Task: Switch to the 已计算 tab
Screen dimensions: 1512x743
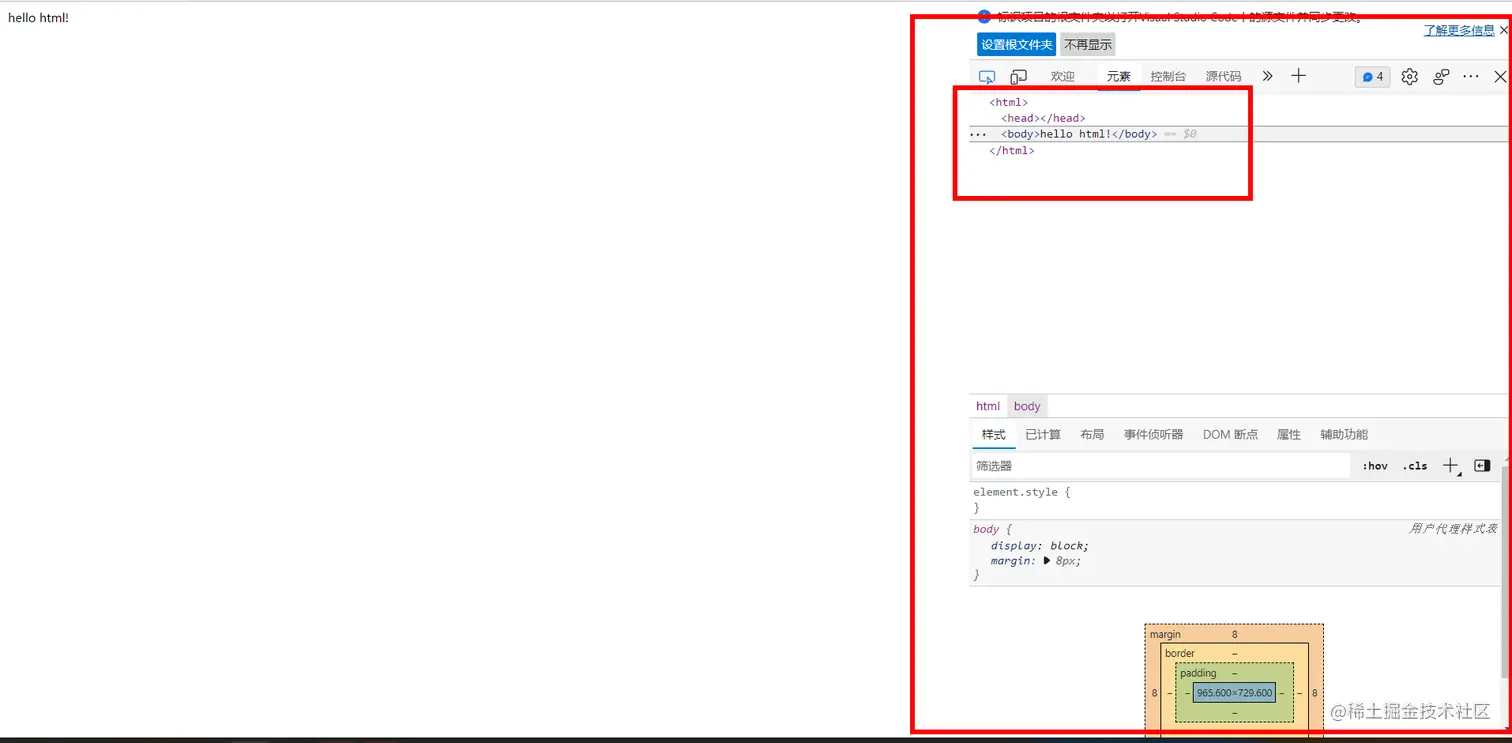Action: (1043, 435)
